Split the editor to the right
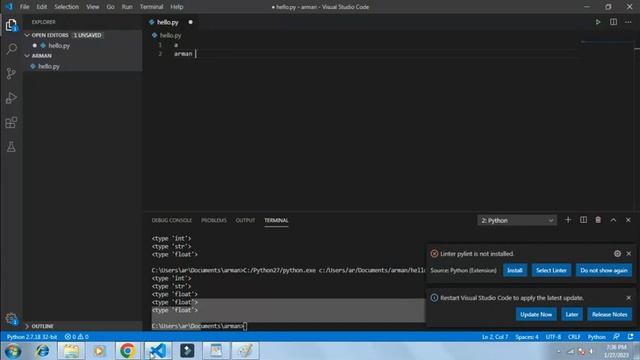This screenshot has width=640, height=360. click(x=613, y=22)
